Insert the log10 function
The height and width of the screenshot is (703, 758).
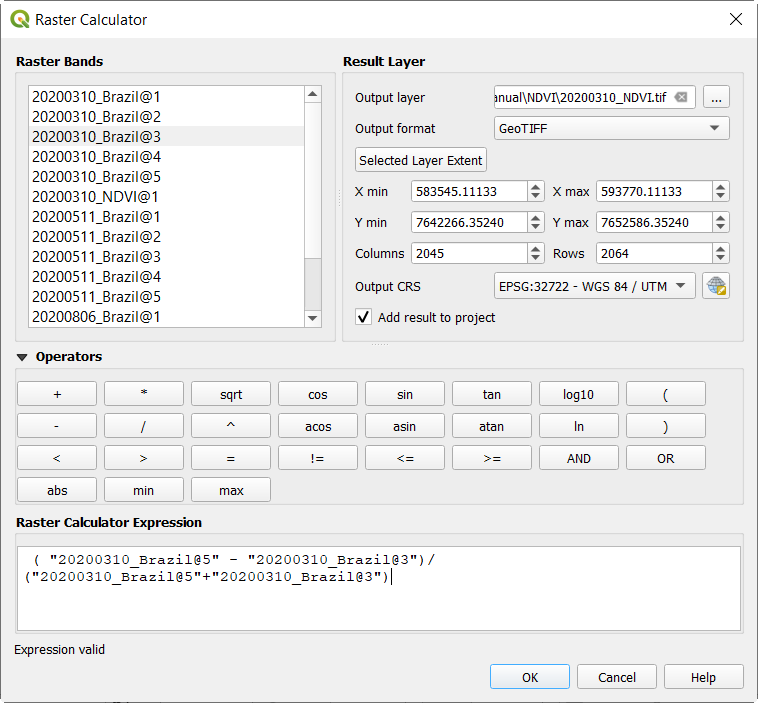tap(578, 394)
